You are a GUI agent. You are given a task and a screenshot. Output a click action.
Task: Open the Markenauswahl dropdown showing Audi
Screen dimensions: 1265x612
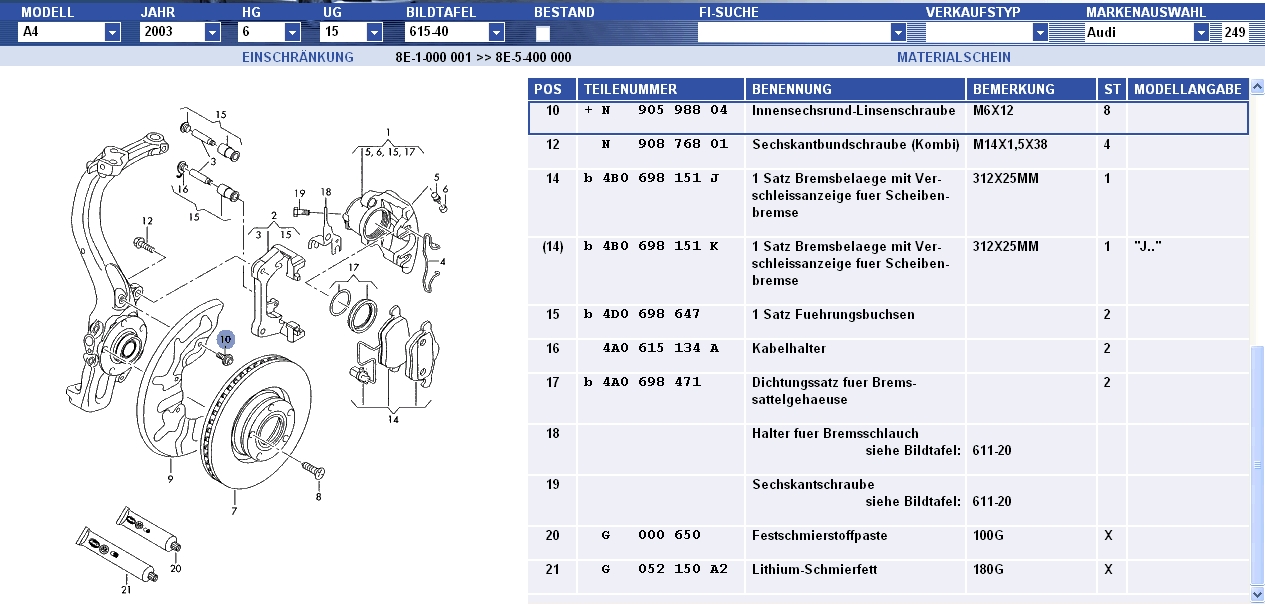coord(1201,32)
